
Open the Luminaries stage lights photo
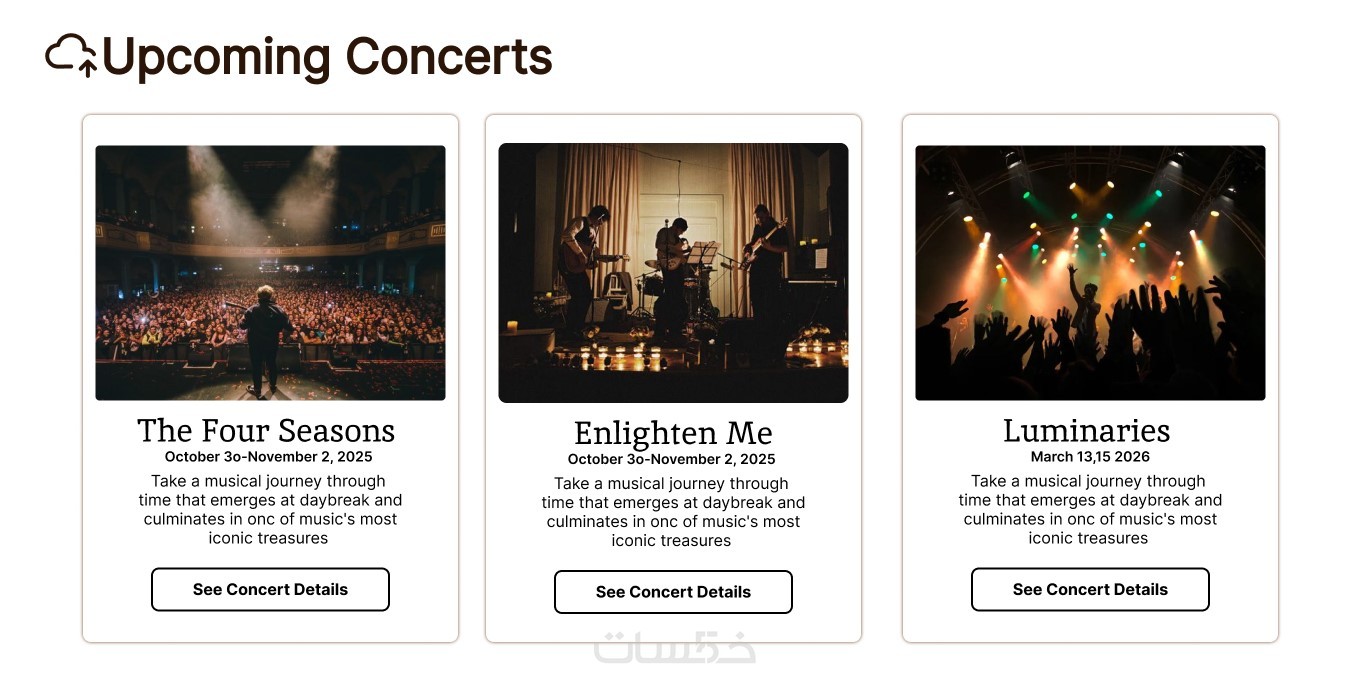(x=1090, y=272)
